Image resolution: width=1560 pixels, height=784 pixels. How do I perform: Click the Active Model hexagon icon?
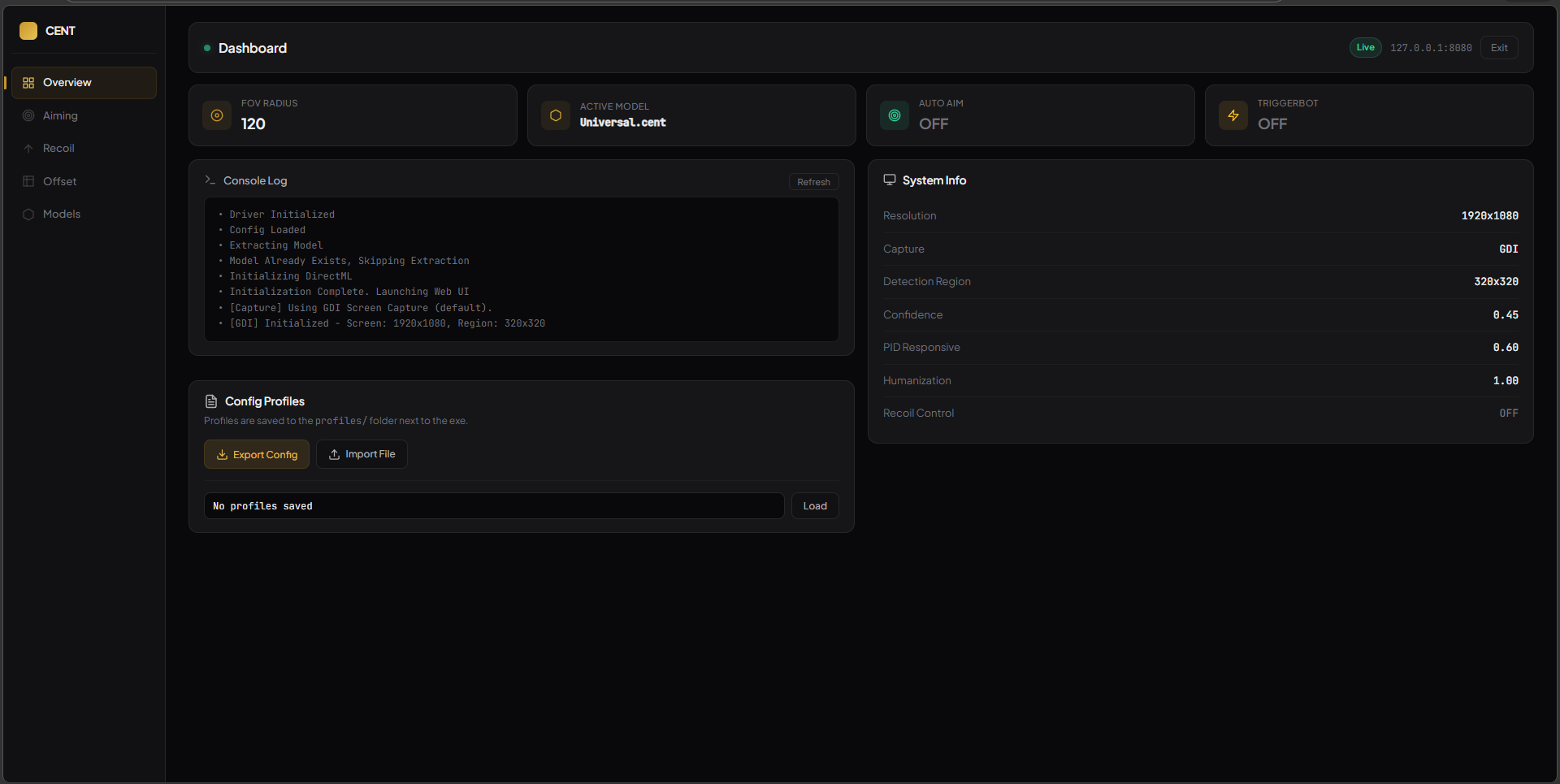pos(556,115)
